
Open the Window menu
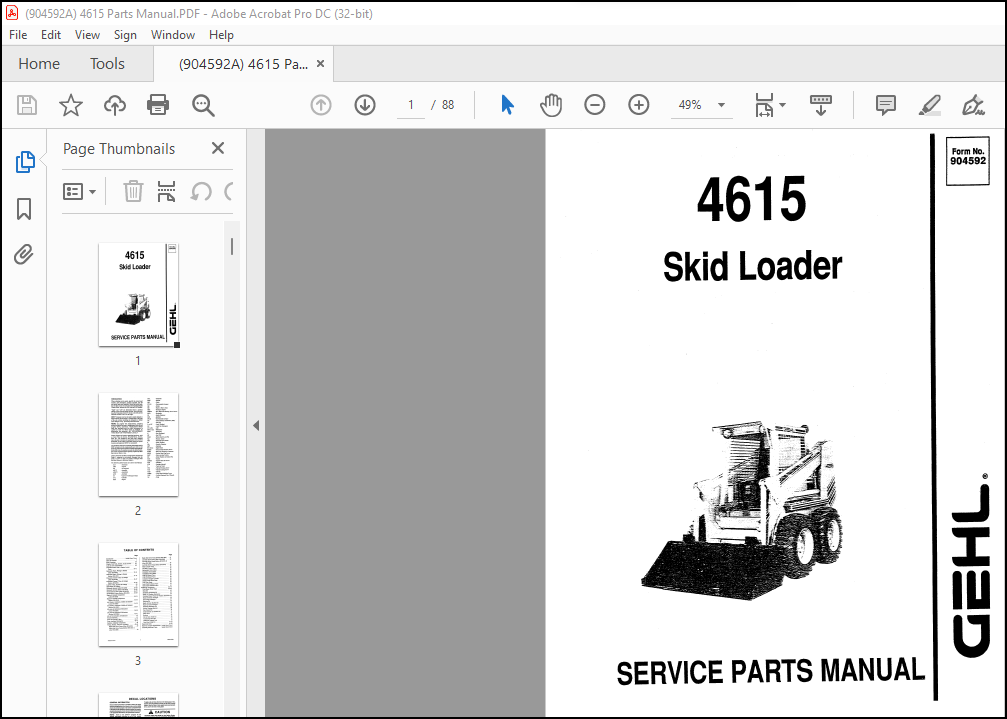point(173,35)
